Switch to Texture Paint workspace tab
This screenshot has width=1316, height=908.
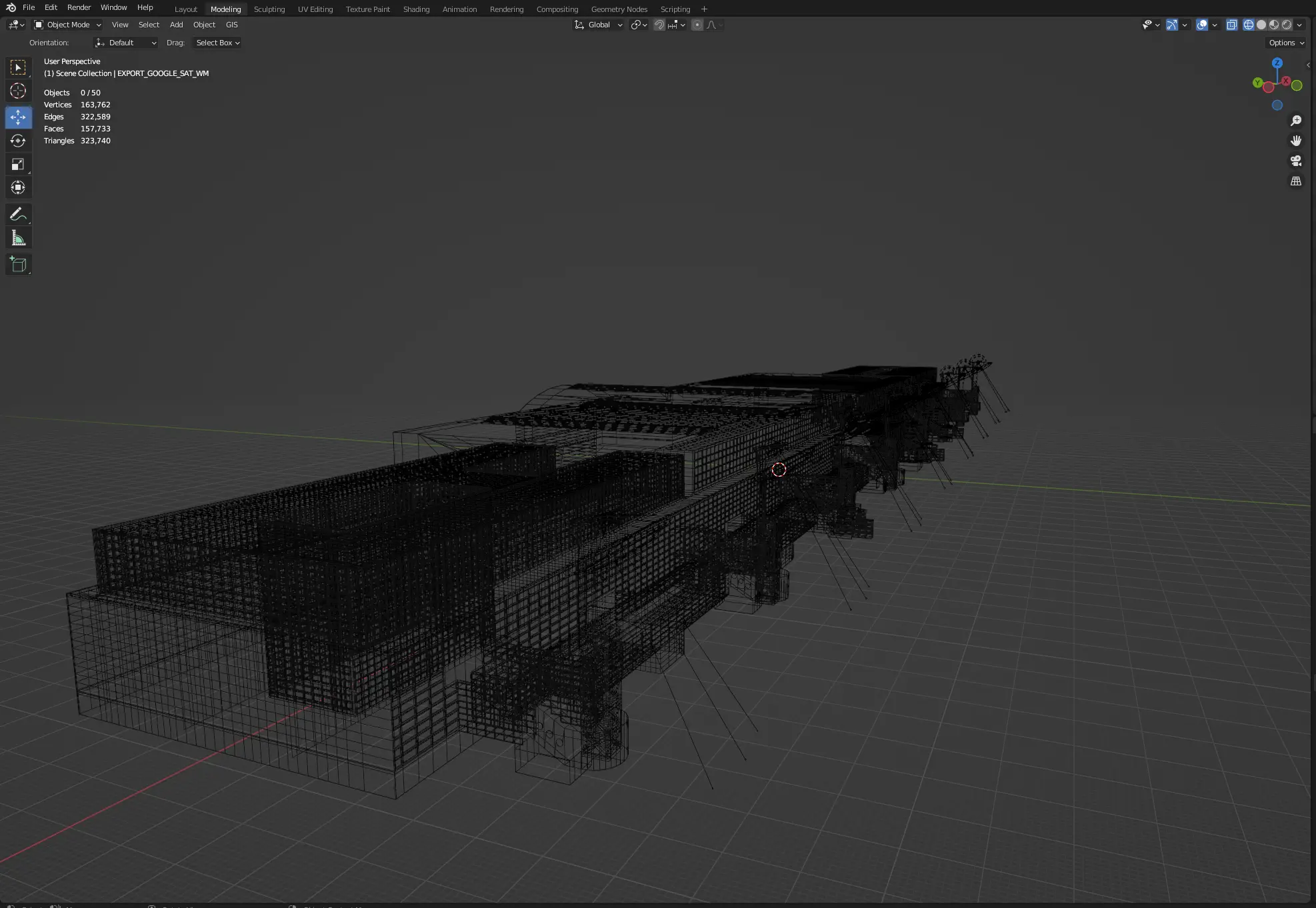367,9
